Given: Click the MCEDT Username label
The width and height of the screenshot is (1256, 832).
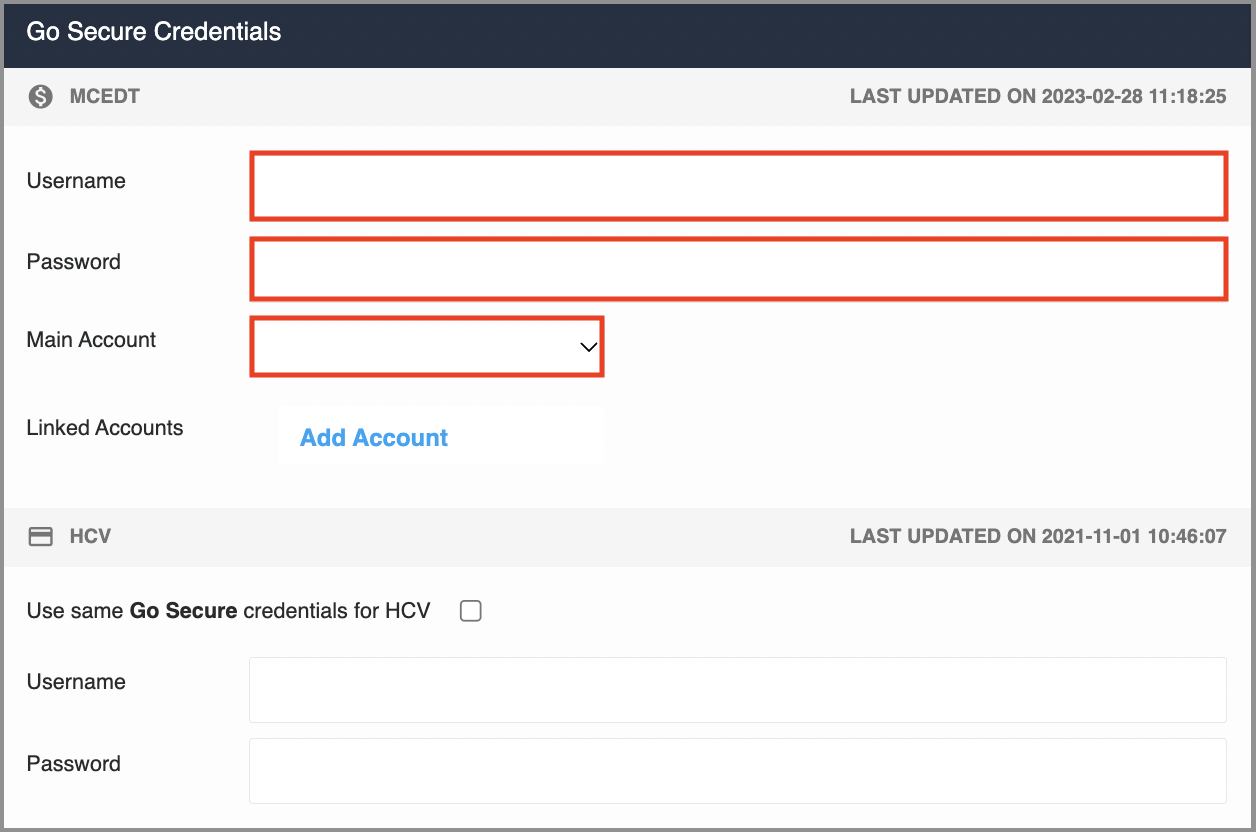Looking at the screenshot, I should 76,181.
